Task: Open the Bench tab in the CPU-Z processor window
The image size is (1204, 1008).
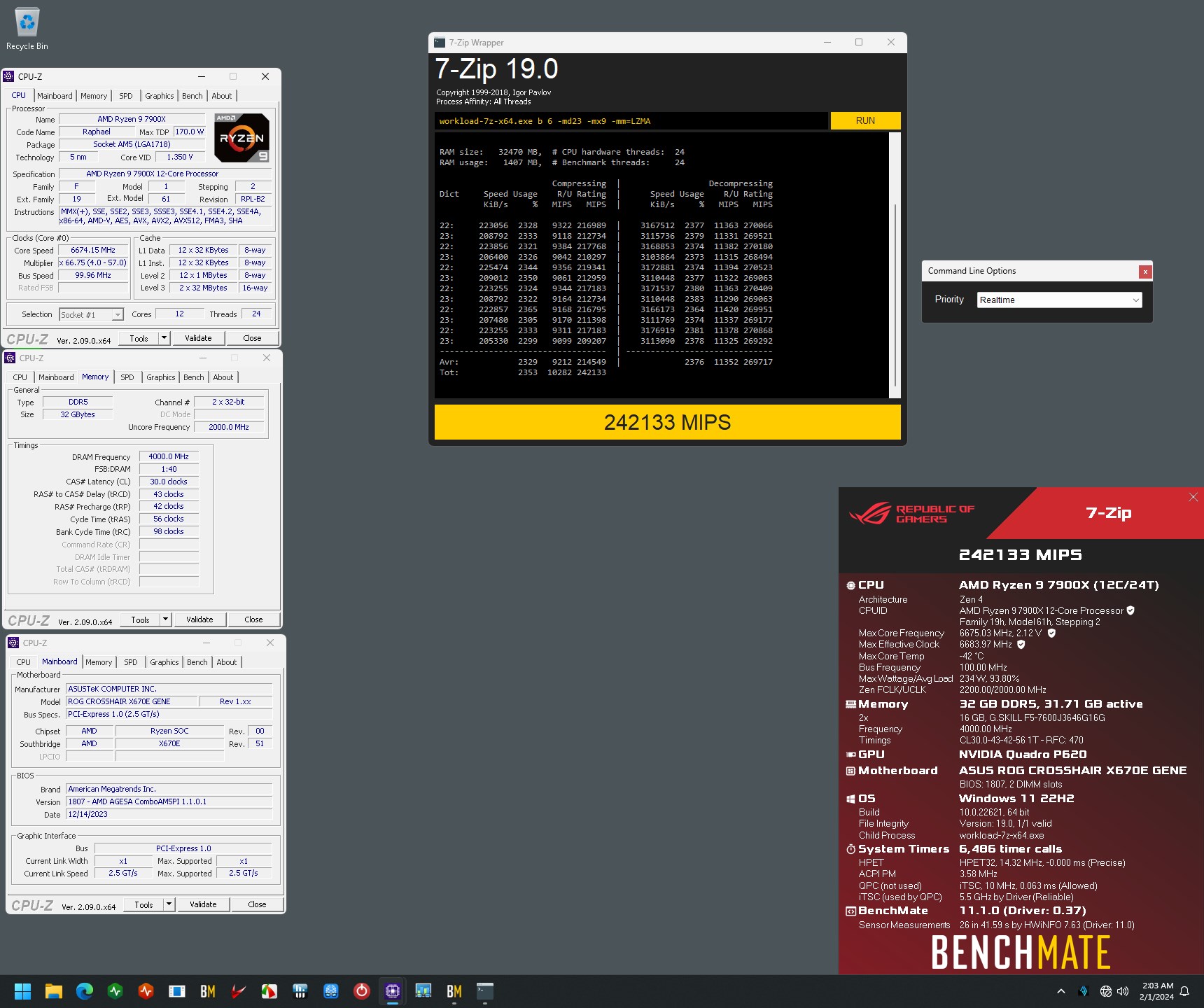Action: pyautogui.click(x=192, y=96)
